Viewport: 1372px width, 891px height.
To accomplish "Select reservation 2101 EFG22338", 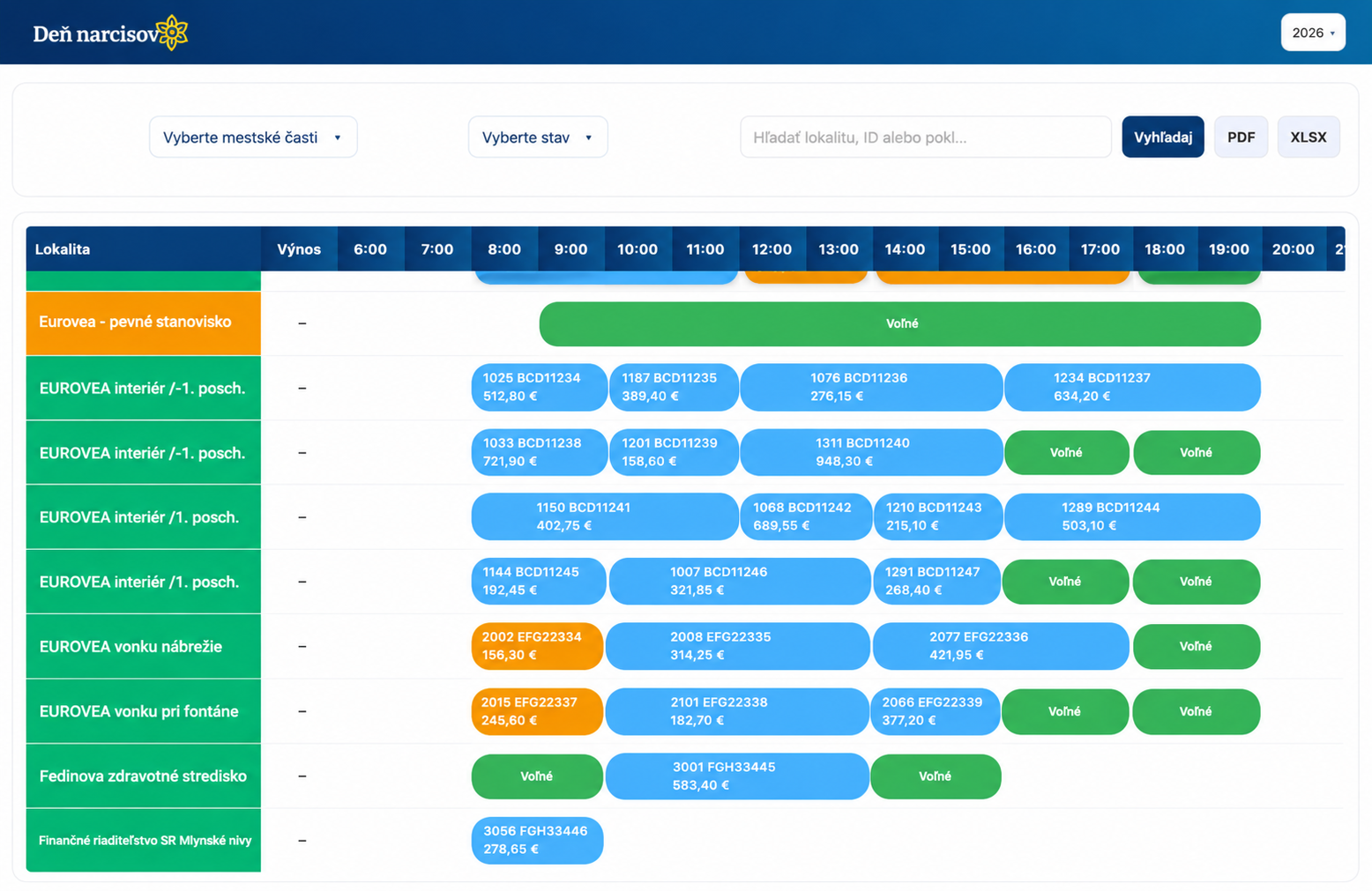I will click(737, 711).
